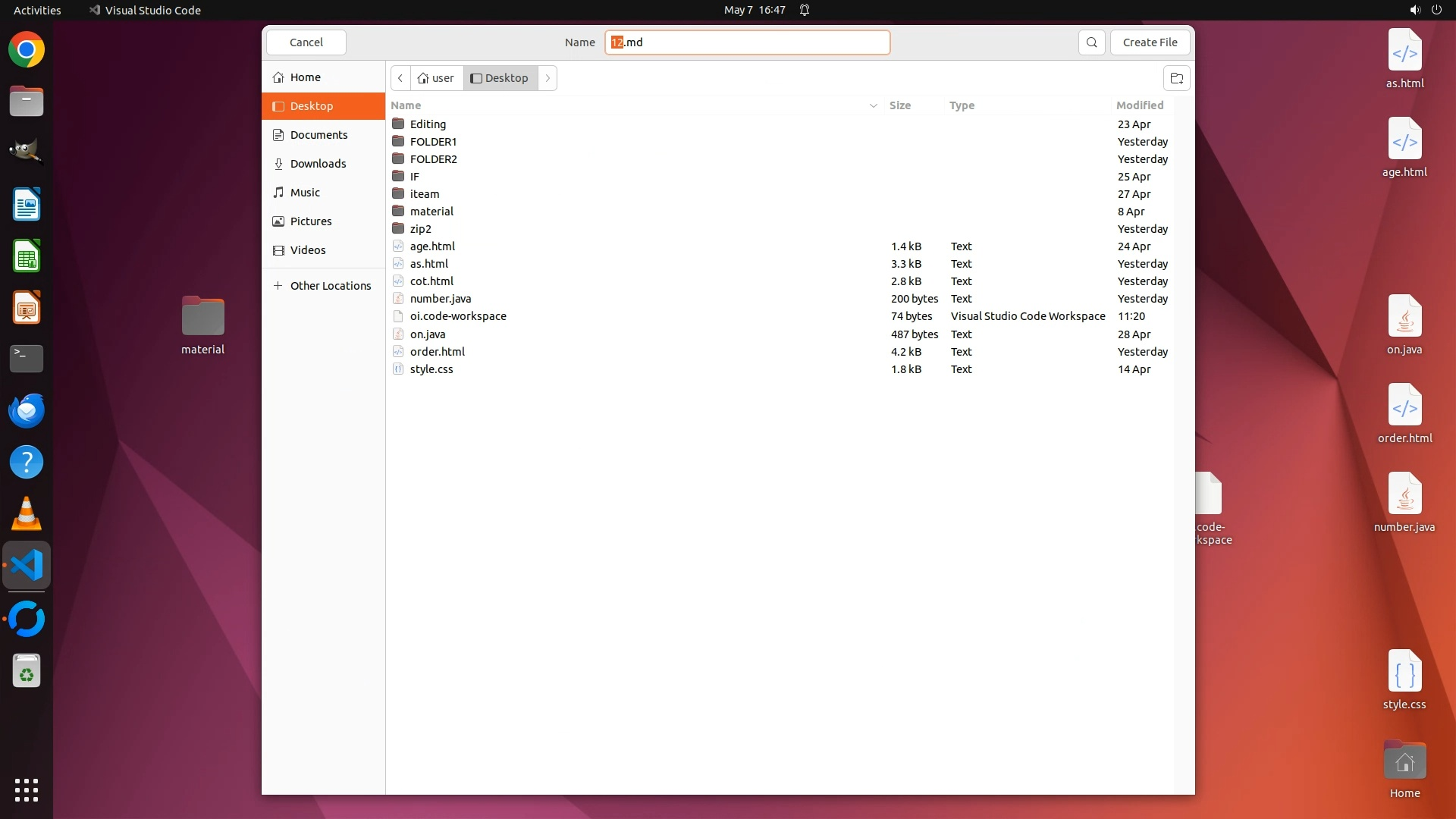Image resolution: width=1456 pixels, height=819 pixels.
Task: Click the search magnifier icon in dialog
Action: coord(1091,42)
